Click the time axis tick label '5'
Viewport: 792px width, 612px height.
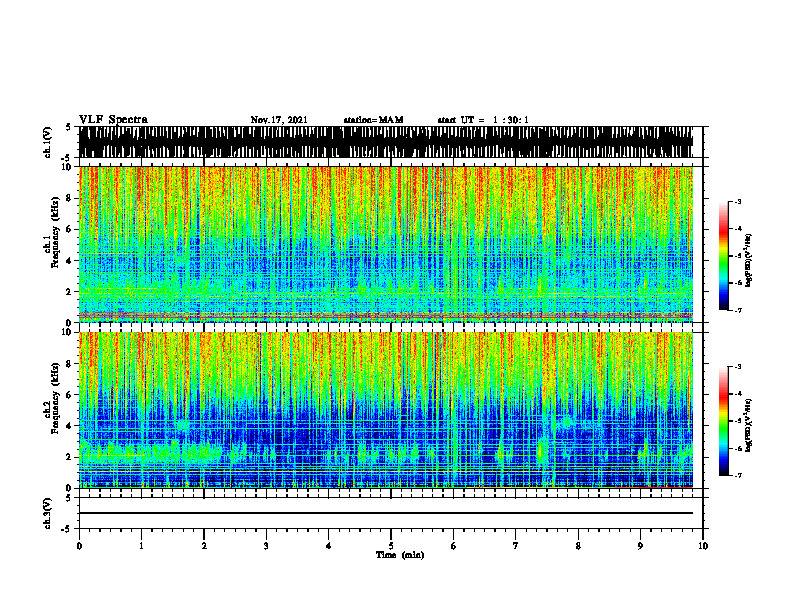coord(391,546)
